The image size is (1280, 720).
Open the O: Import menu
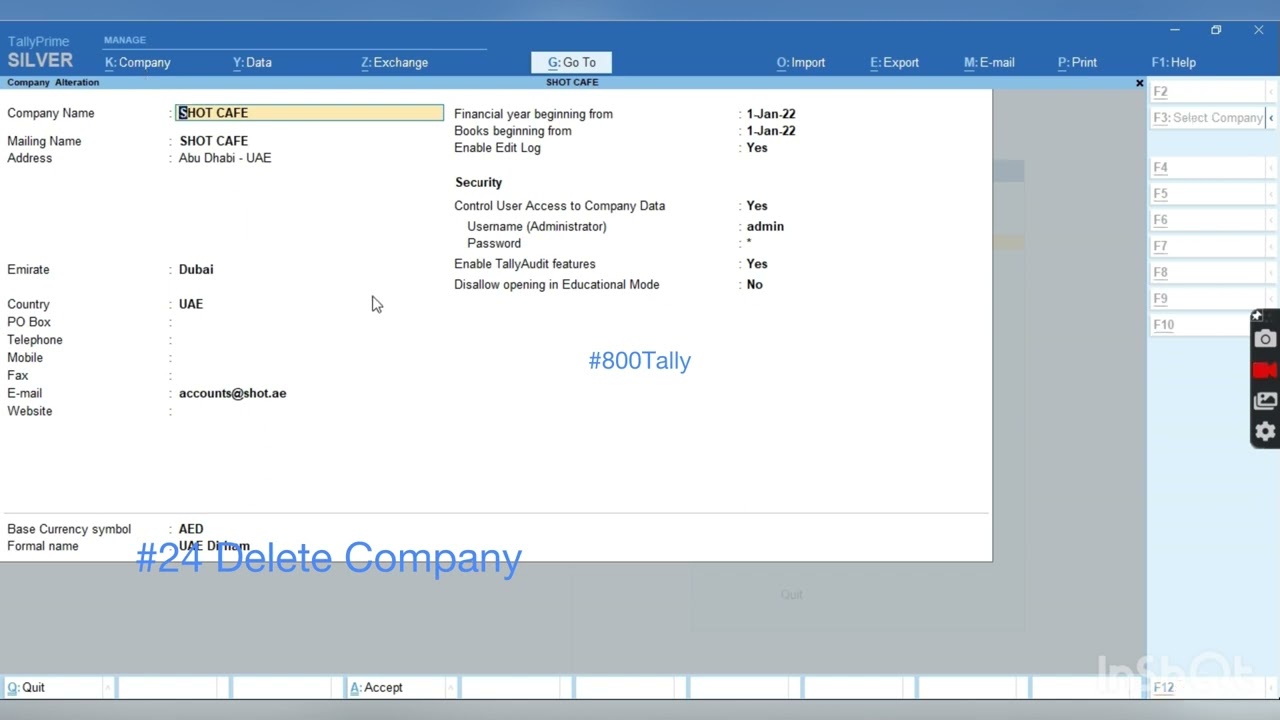[x=801, y=62]
